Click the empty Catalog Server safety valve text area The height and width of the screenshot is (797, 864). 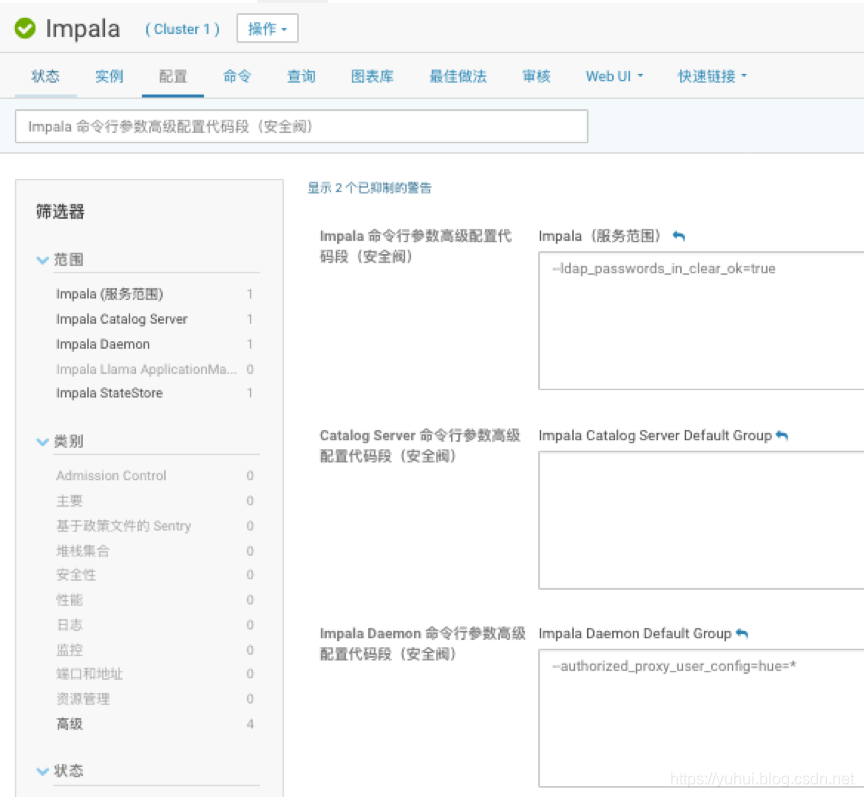[701, 520]
